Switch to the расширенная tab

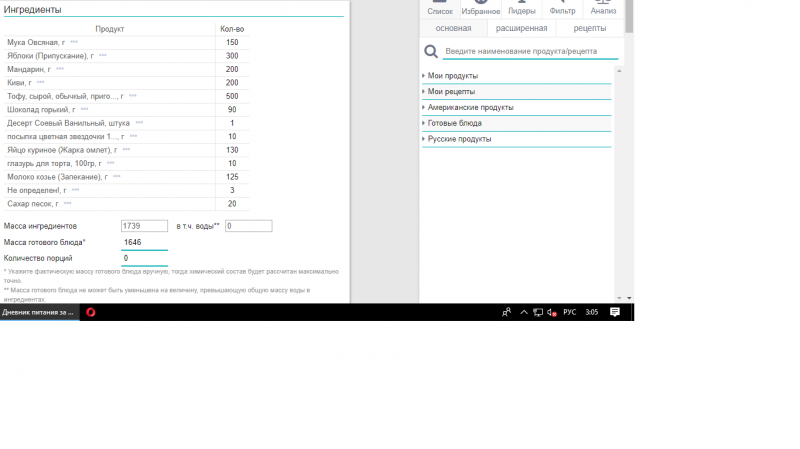coord(521,29)
